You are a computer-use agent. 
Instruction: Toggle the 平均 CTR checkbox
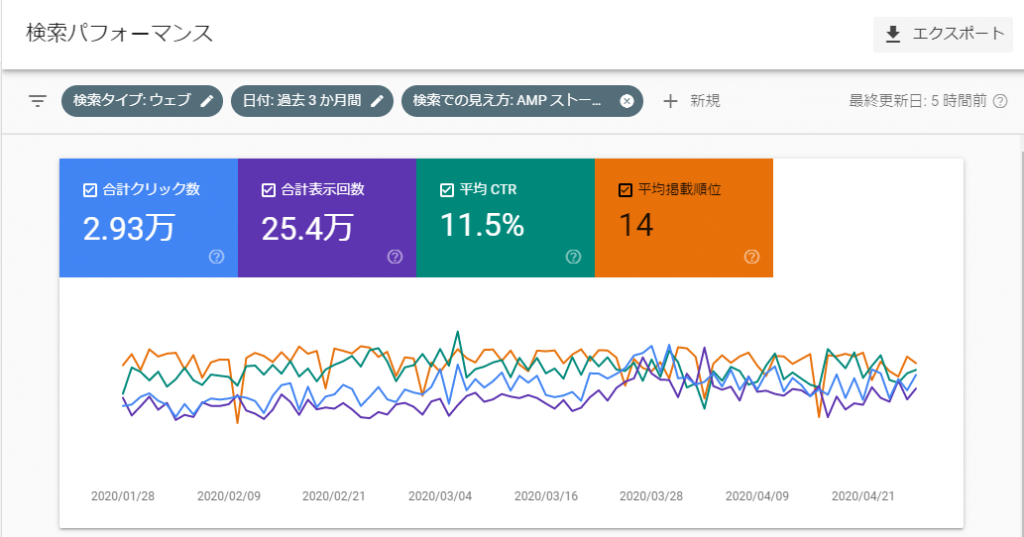[447, 190]
